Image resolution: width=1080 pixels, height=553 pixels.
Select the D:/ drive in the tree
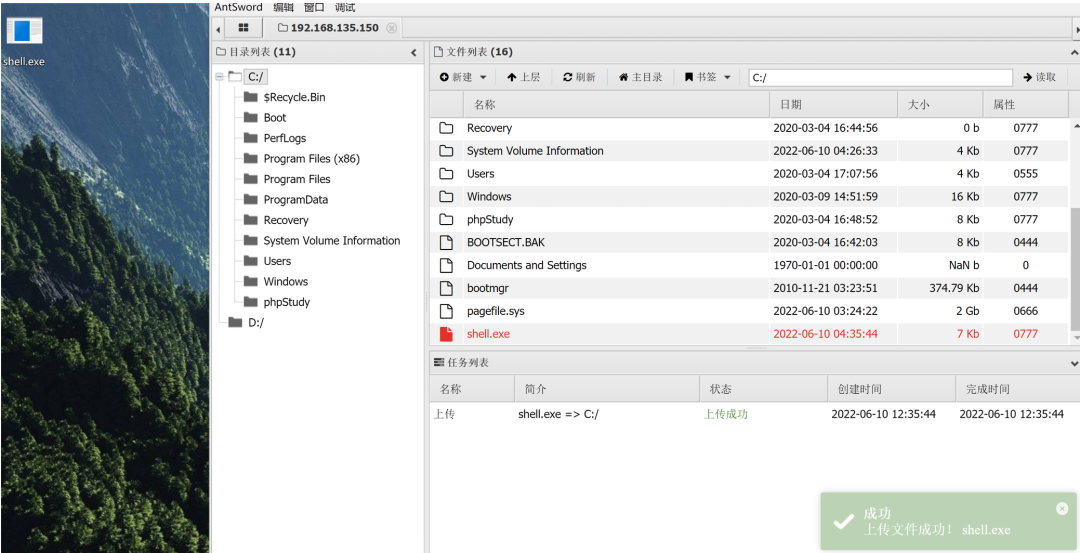(x=256, y=322)
